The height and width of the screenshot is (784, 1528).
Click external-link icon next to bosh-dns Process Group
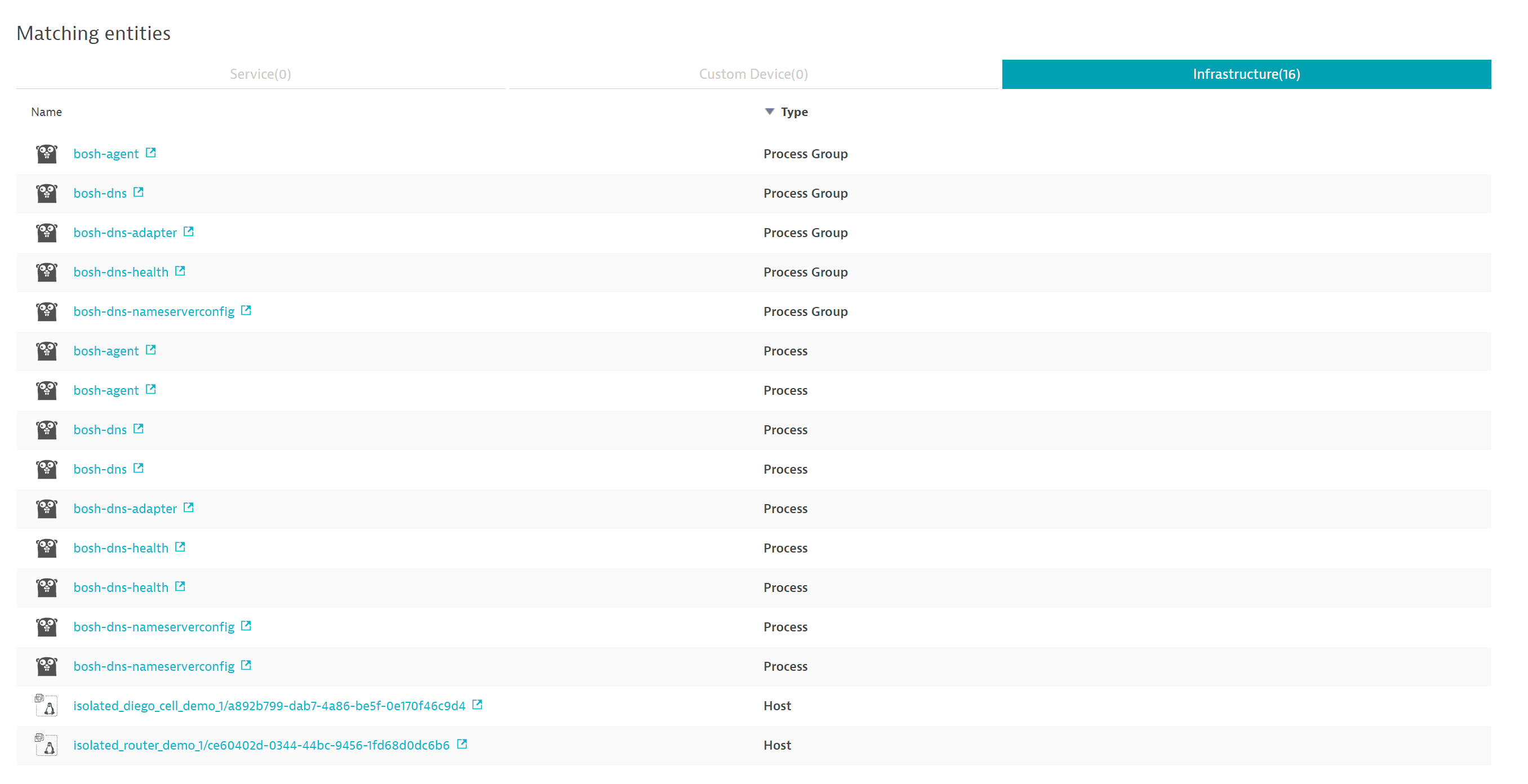(138, 192)
